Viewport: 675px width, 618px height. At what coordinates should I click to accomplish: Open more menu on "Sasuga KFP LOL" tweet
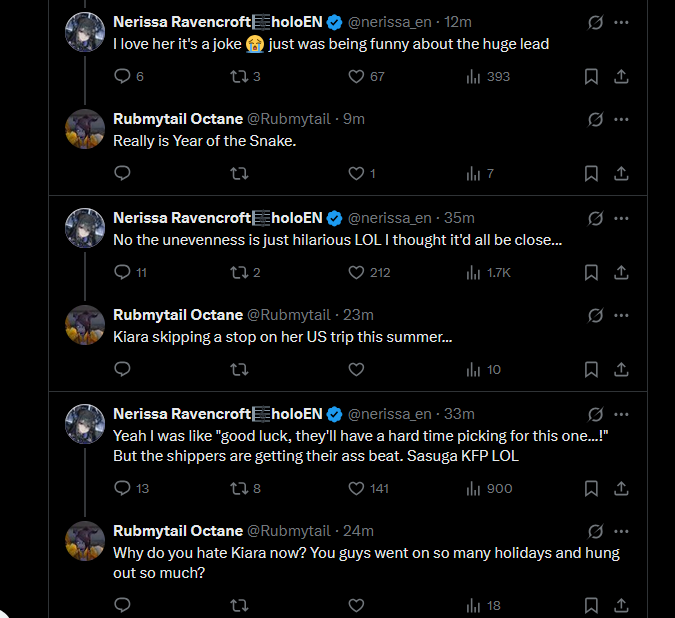point(622,413)
